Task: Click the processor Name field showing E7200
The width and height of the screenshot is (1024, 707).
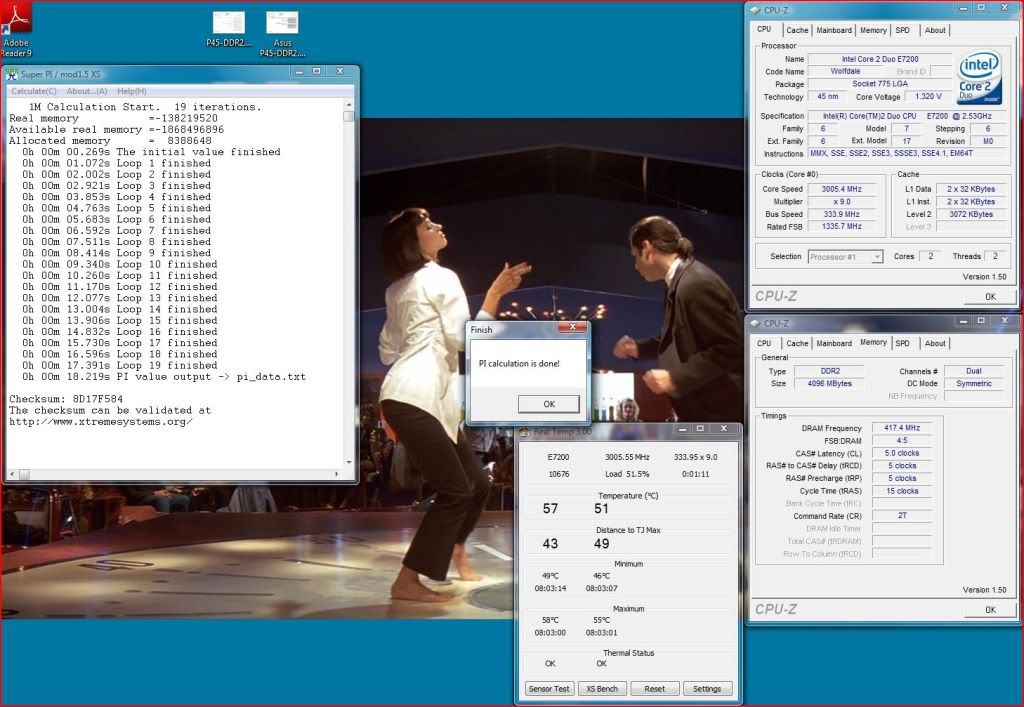Action: click(880, 59)
